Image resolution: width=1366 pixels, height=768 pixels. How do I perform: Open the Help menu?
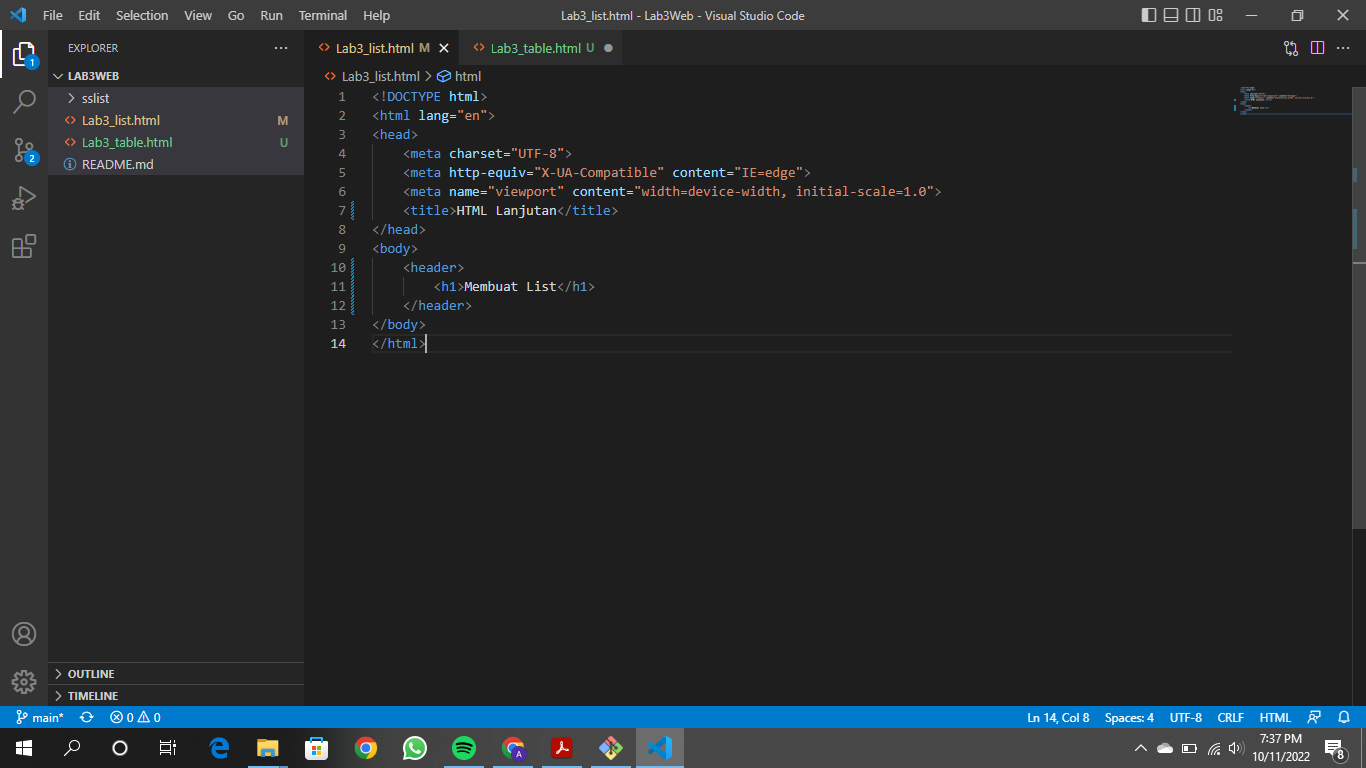[377, 15]
